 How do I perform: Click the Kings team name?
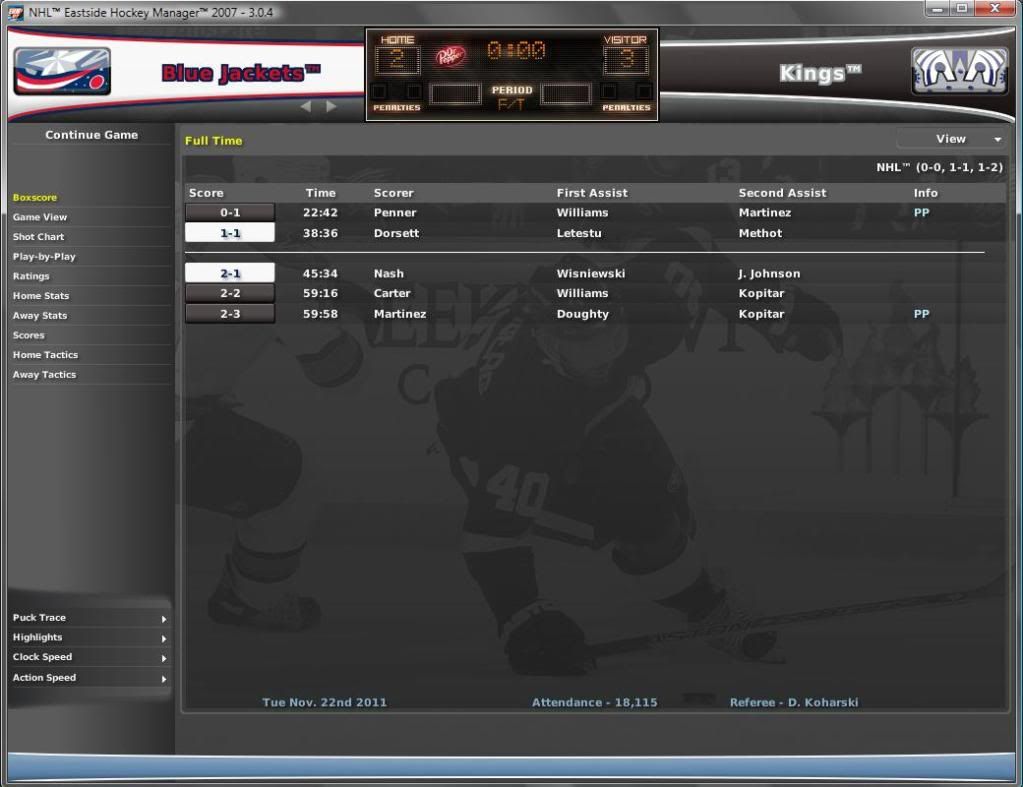(820, 73)
